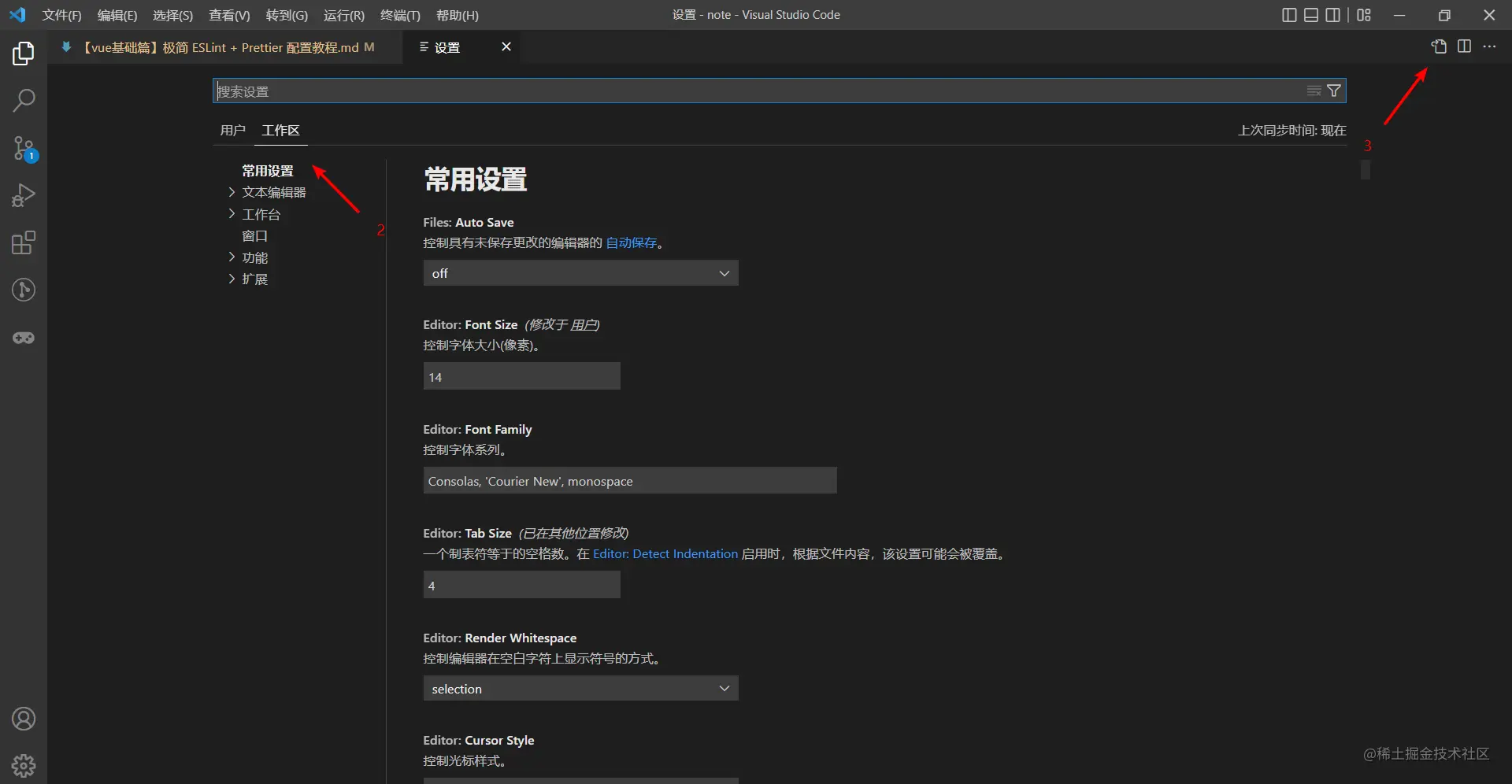
Task: Open the 运行(R) menu
Action: pyautogui.click(x=344, y=15)
